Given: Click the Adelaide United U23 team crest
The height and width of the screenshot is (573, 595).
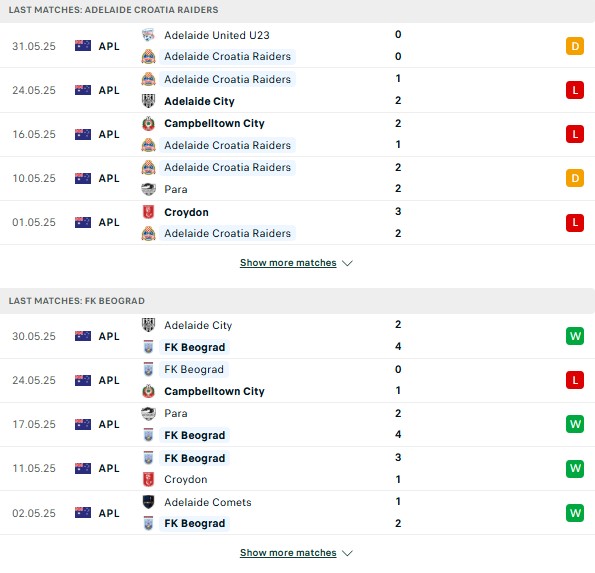Looking at the screenshot, I should [148, 35].
